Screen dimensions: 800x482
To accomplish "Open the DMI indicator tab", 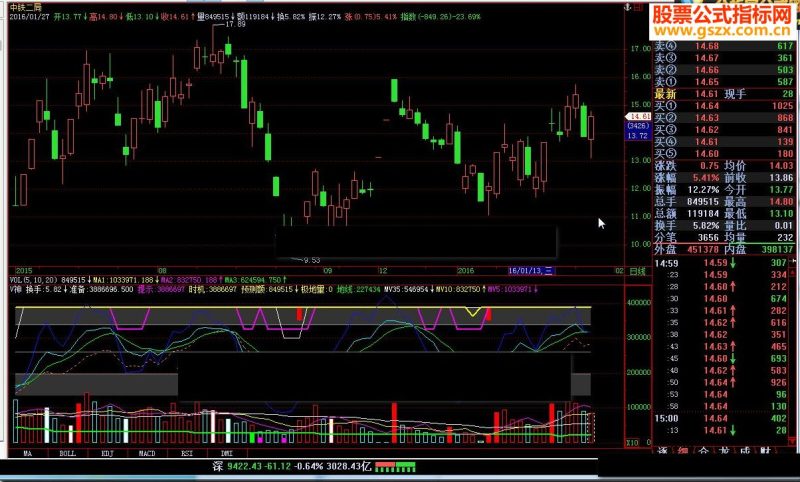I will pyautogui.click(x=227, y=453).
